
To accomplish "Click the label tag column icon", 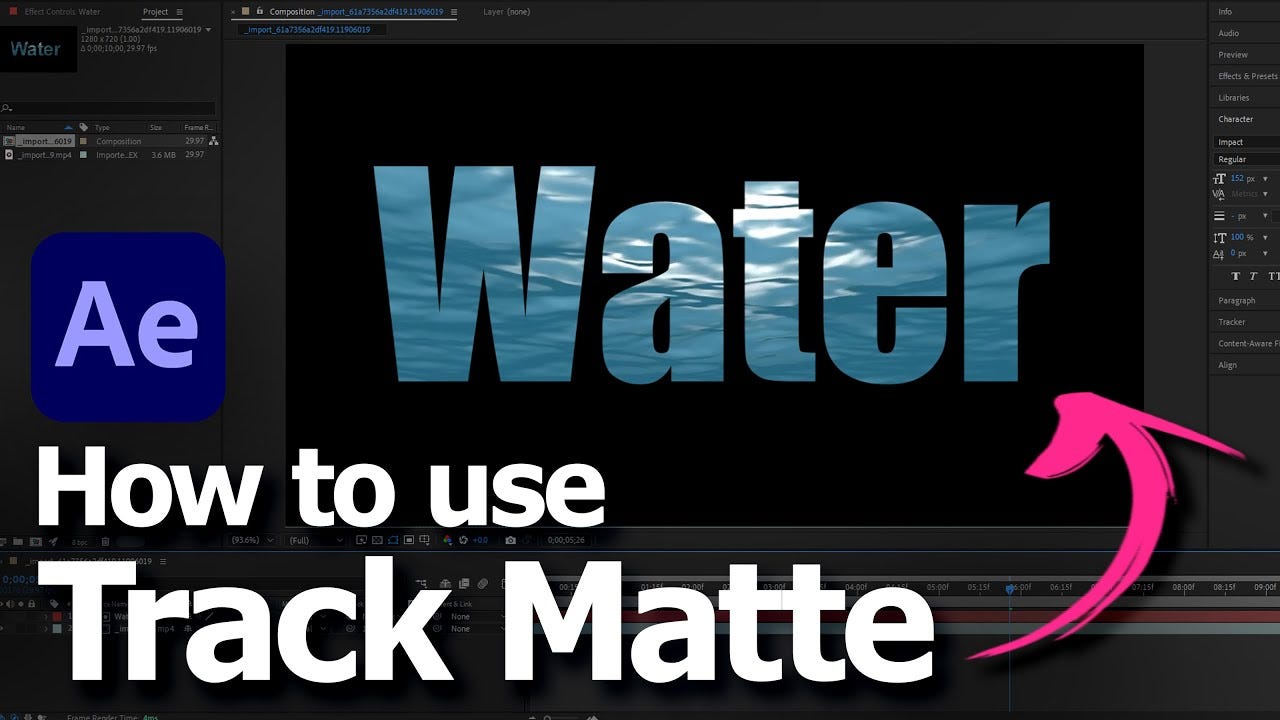I will (x=83, y=127).
